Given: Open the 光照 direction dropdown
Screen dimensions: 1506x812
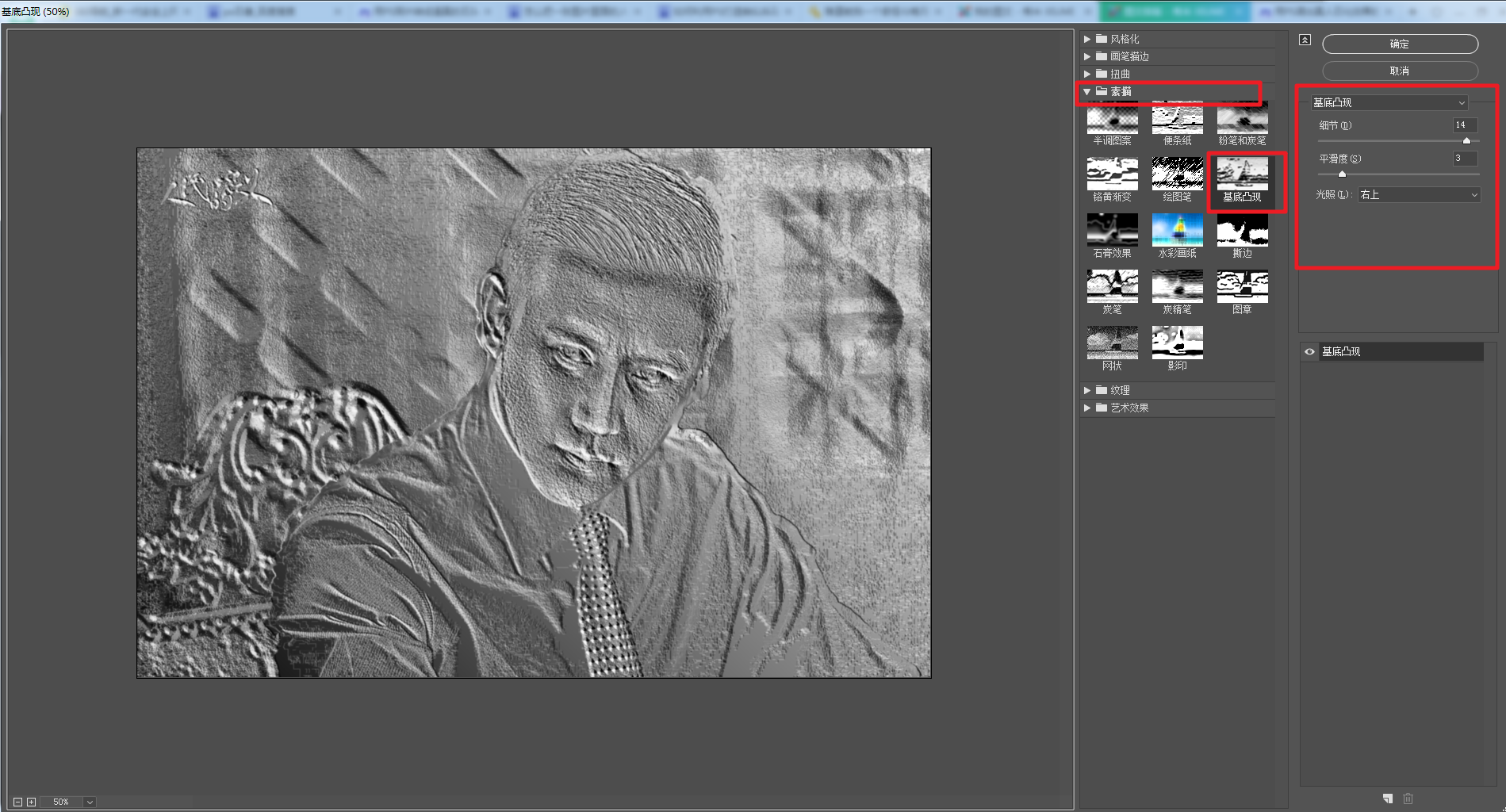Looking at the screenshot, I should tap(1419, 194).
